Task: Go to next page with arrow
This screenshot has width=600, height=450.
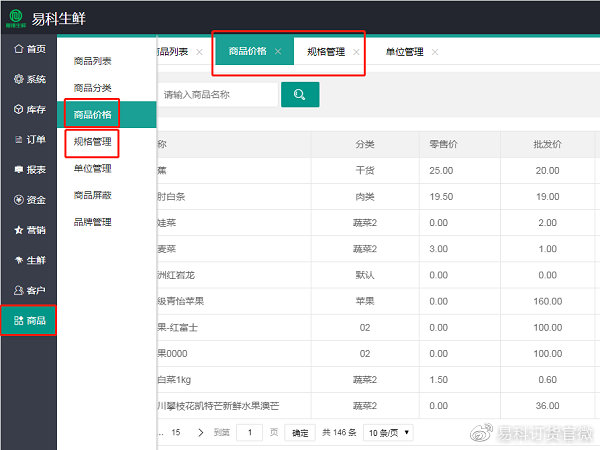Action: click(201, 433)
